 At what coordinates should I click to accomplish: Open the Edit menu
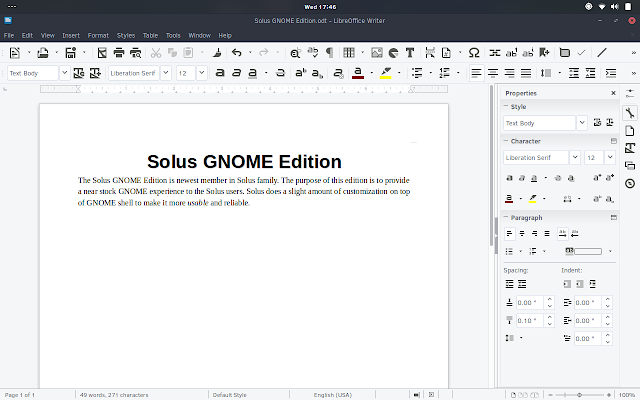point(27,36)
